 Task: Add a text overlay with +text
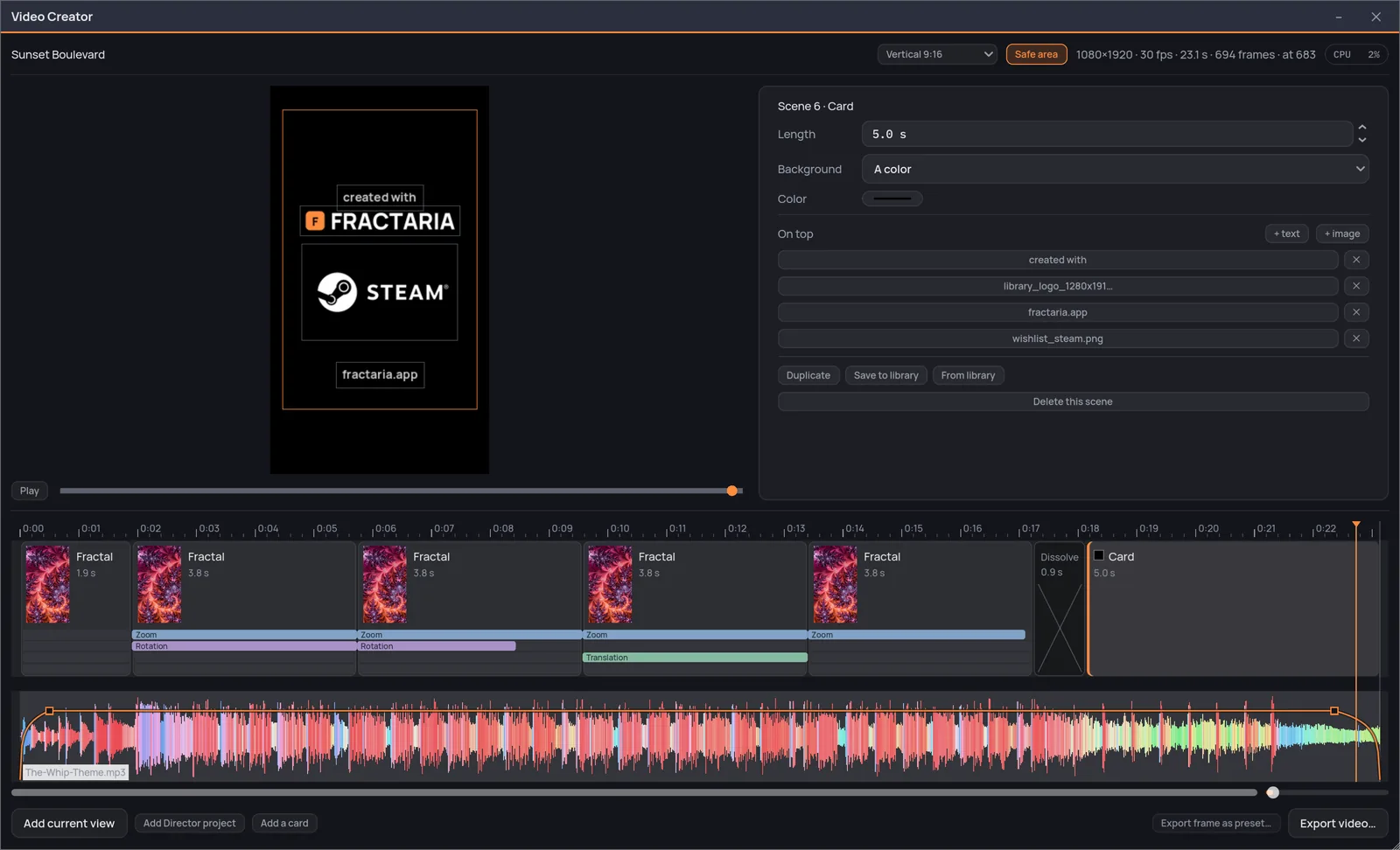(1286, 233)
